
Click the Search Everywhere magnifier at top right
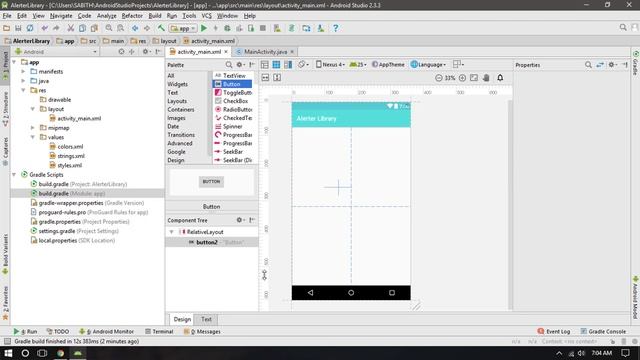coord(623,27)
